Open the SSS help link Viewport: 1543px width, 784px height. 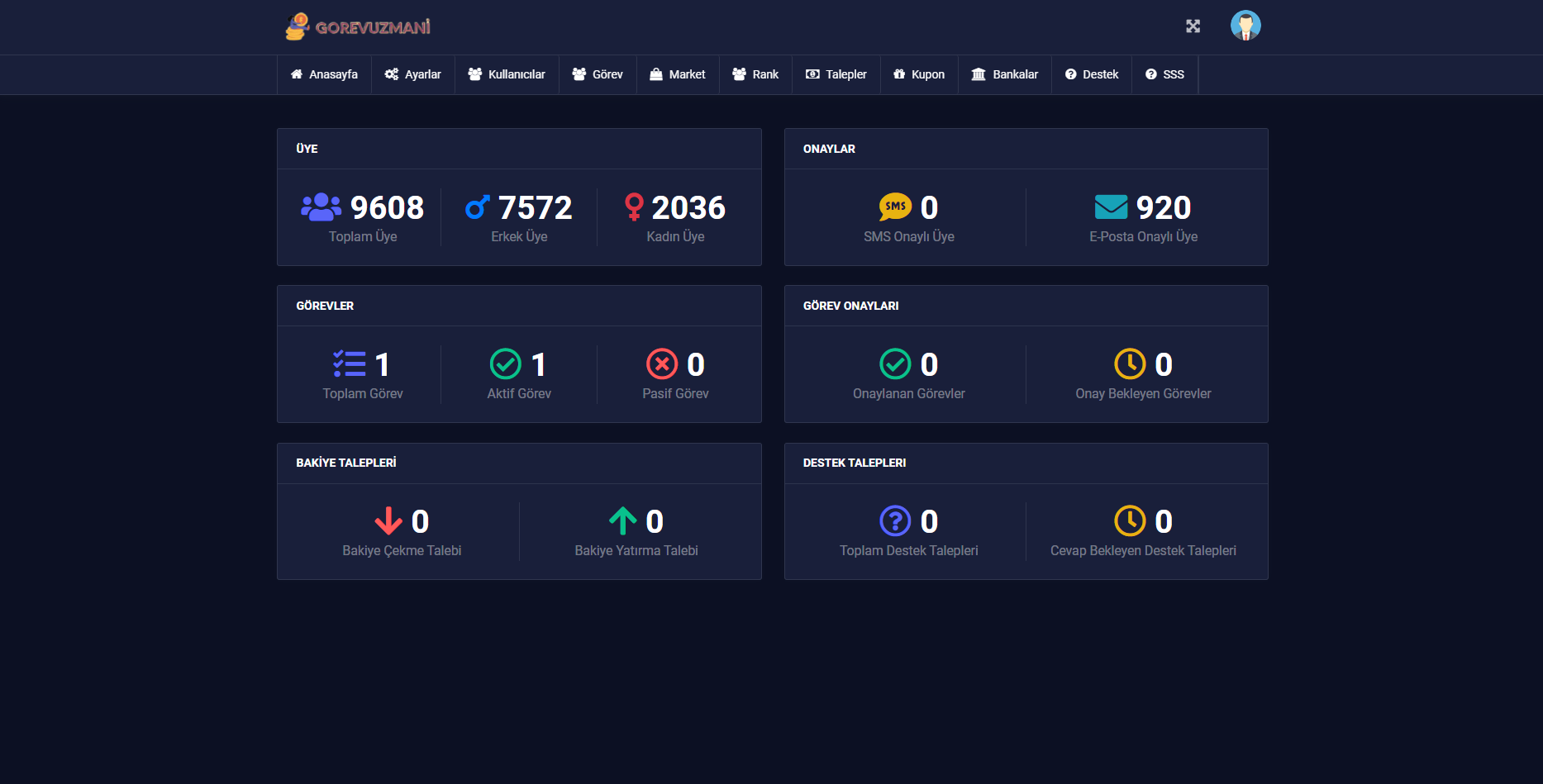[x=1164, y=74]
